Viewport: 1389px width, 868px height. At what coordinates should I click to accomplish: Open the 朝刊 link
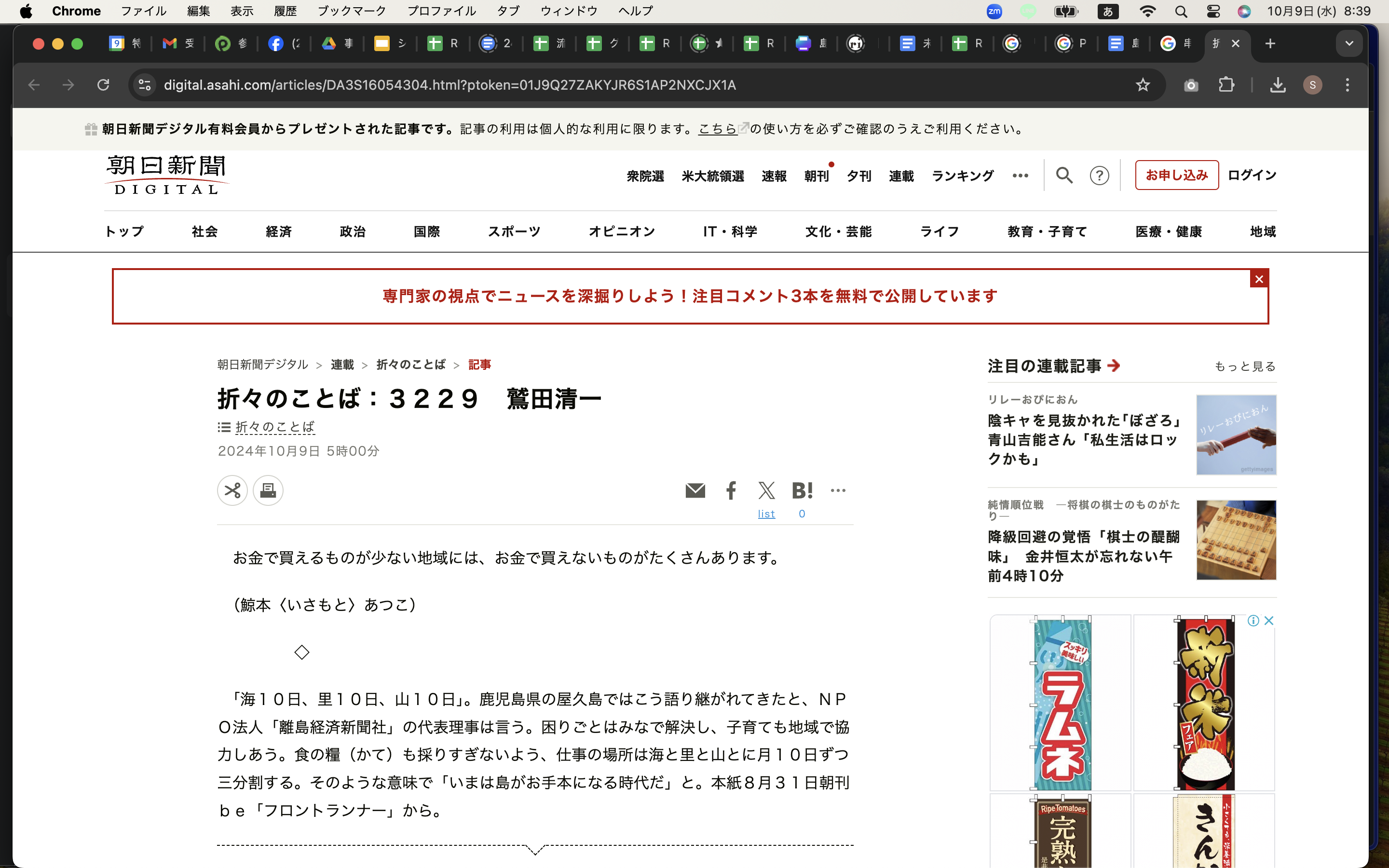(816, 176)
